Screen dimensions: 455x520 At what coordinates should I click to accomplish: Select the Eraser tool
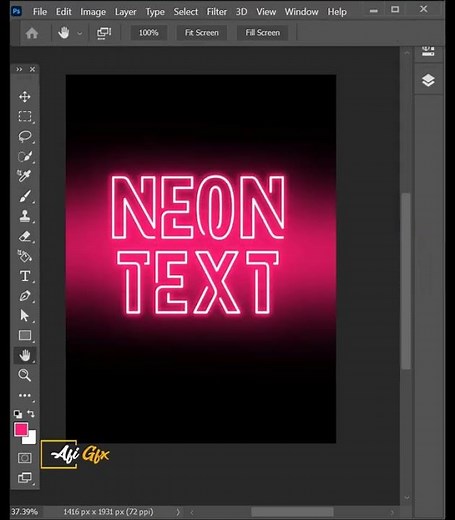point(25,236)
